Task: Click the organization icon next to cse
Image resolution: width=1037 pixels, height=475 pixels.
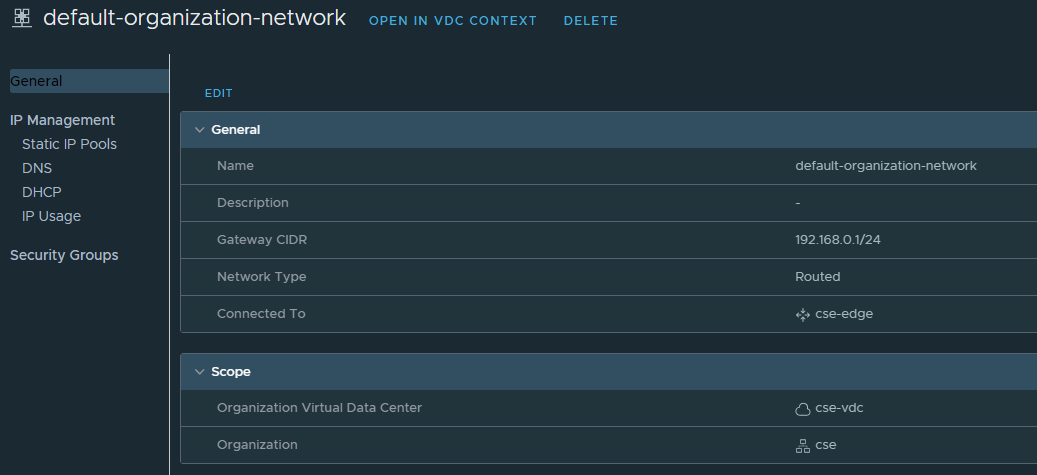Action: [802, 445]
